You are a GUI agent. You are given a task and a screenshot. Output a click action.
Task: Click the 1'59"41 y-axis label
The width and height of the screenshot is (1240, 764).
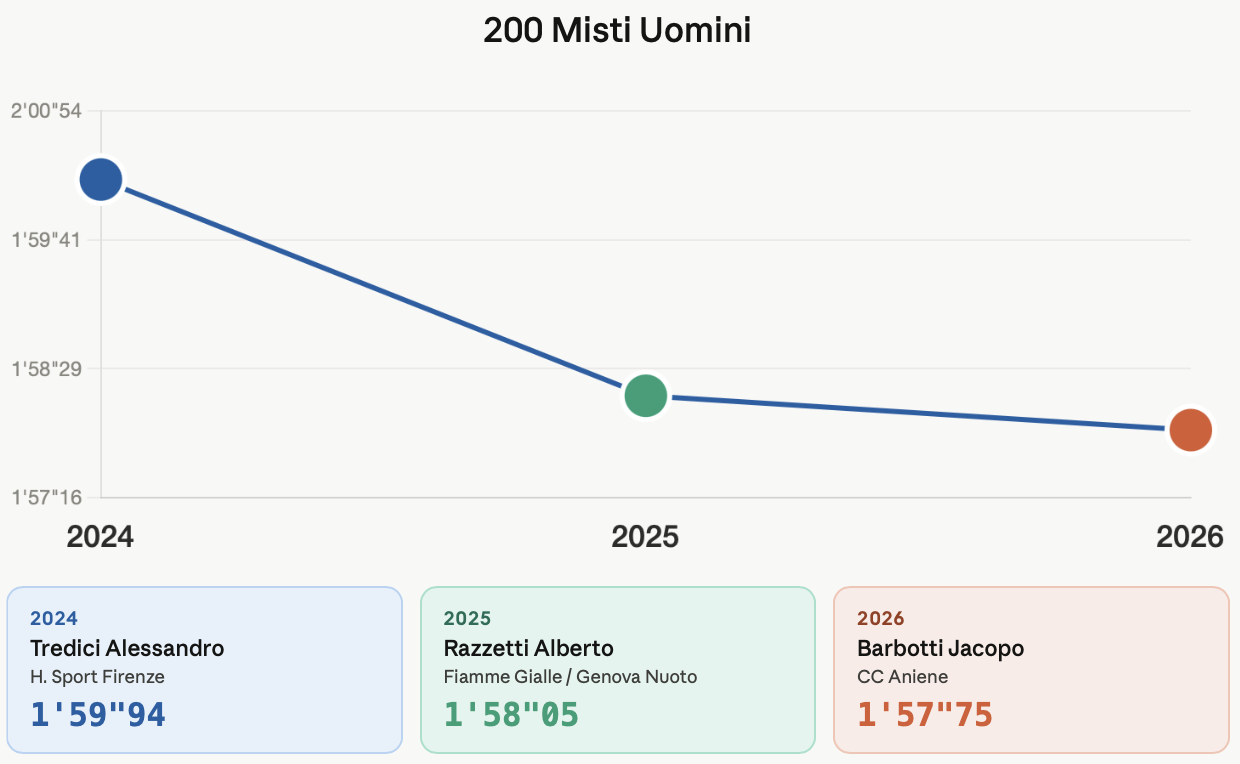46,240
